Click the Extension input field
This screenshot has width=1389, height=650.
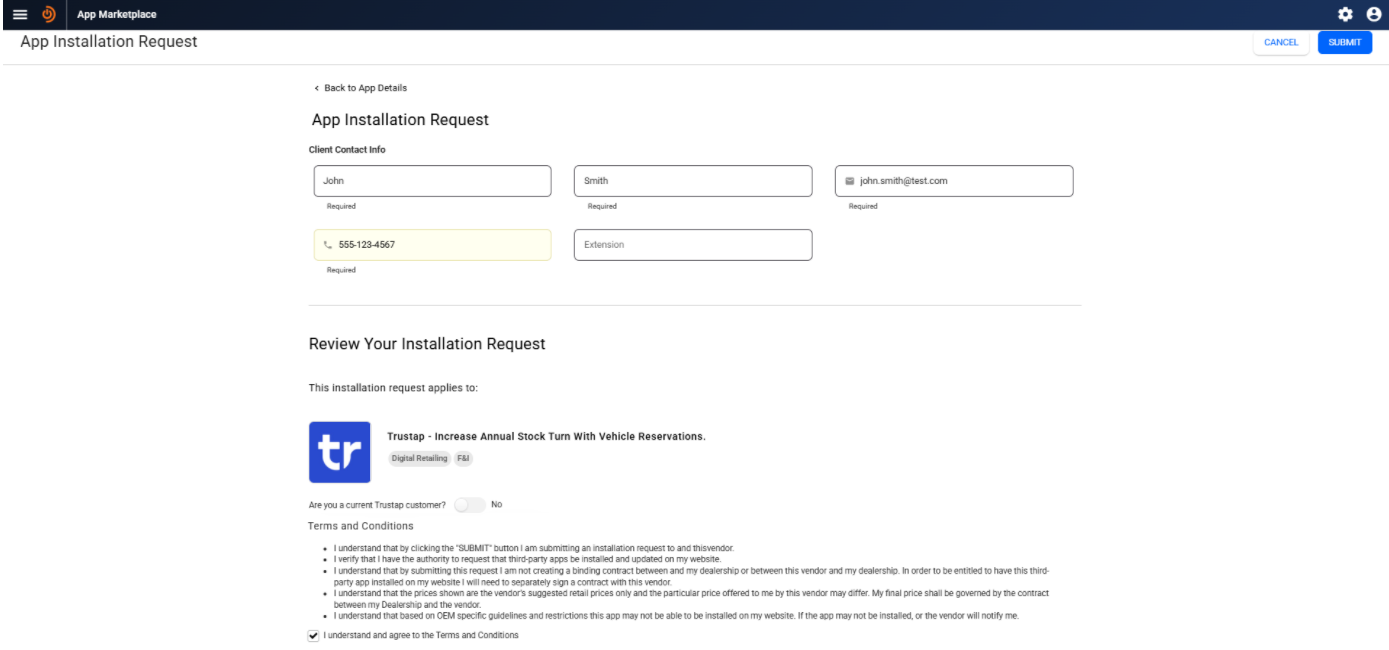pos(693,245)
